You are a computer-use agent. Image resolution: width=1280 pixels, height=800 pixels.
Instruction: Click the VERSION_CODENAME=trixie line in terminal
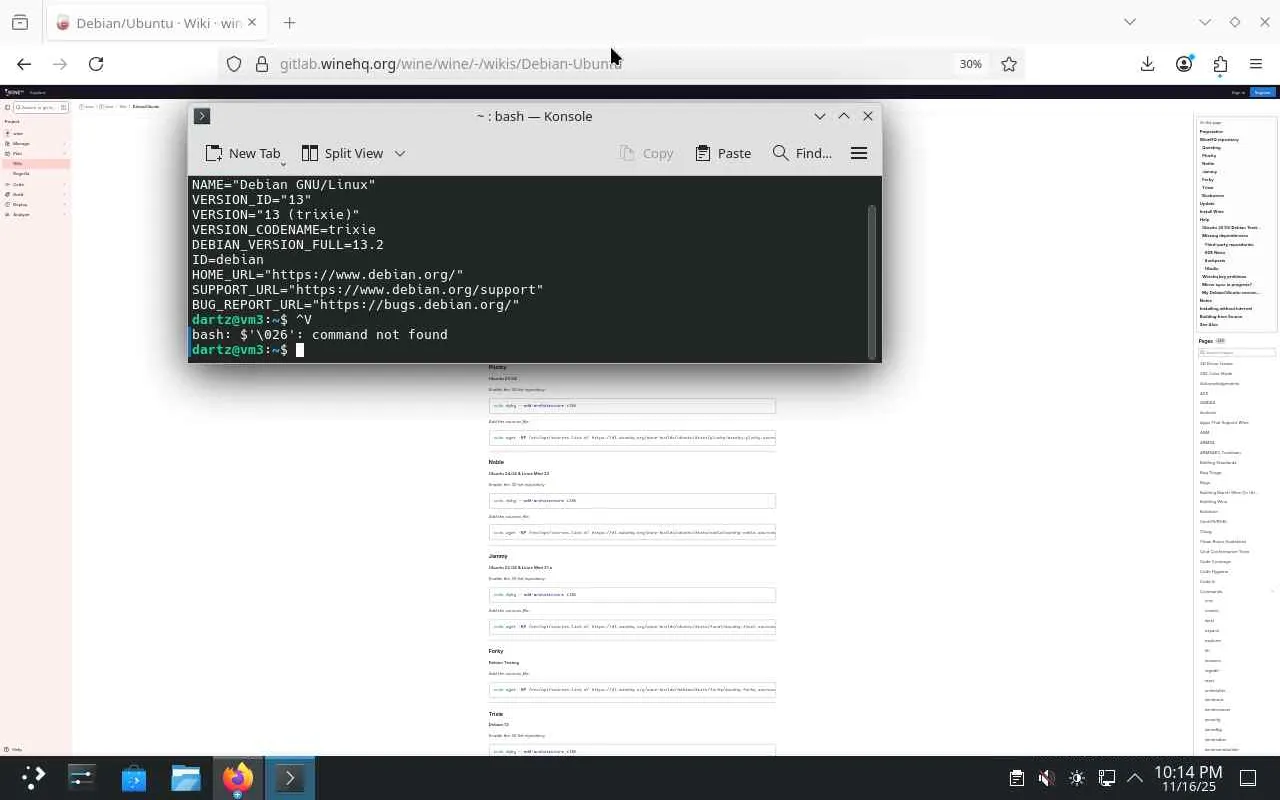click(x=284, y=230)
